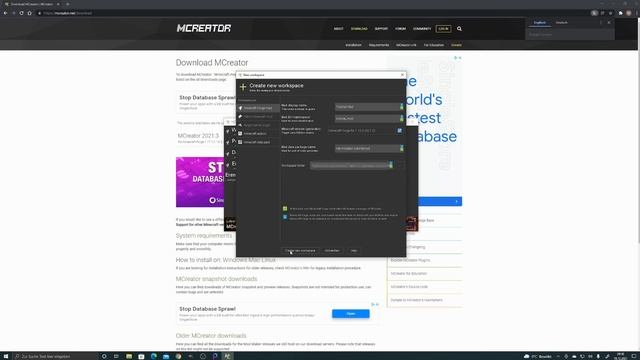Open COMMUNITY in the MCreator site menu
Image resolution: width=640 pixels, height=360 pixels.
coord(422,29)
